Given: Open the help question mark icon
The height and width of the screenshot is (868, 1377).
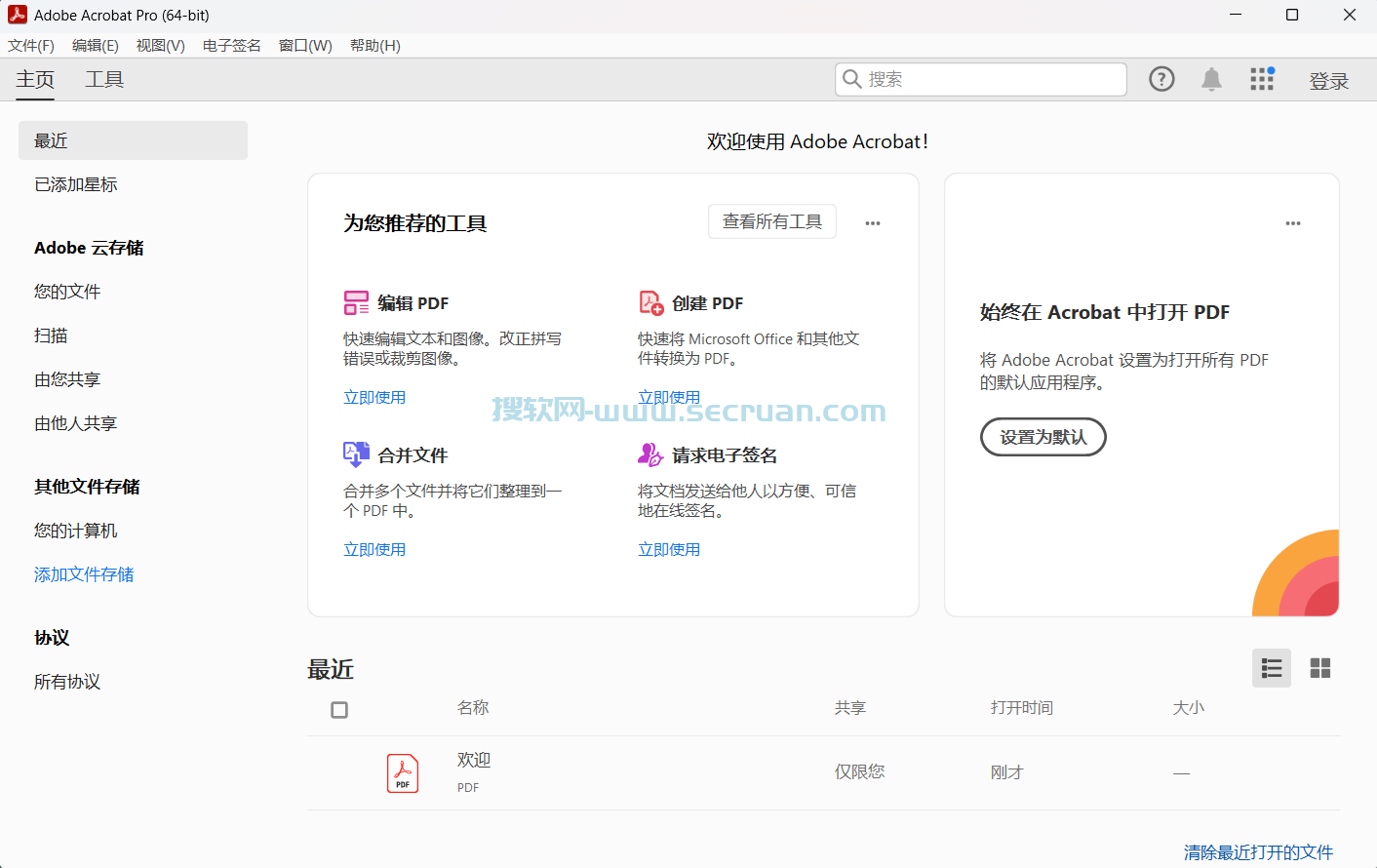Looking at the screenshot, I should 1161,79.
